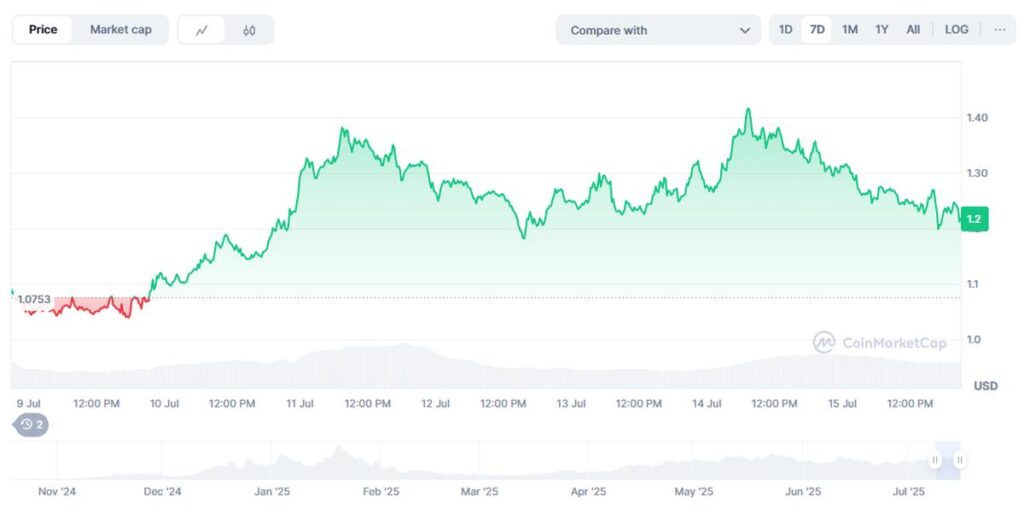Click left range handle on mini timeline
Screen dimensions: 1024x521
[x=935, y=460]
